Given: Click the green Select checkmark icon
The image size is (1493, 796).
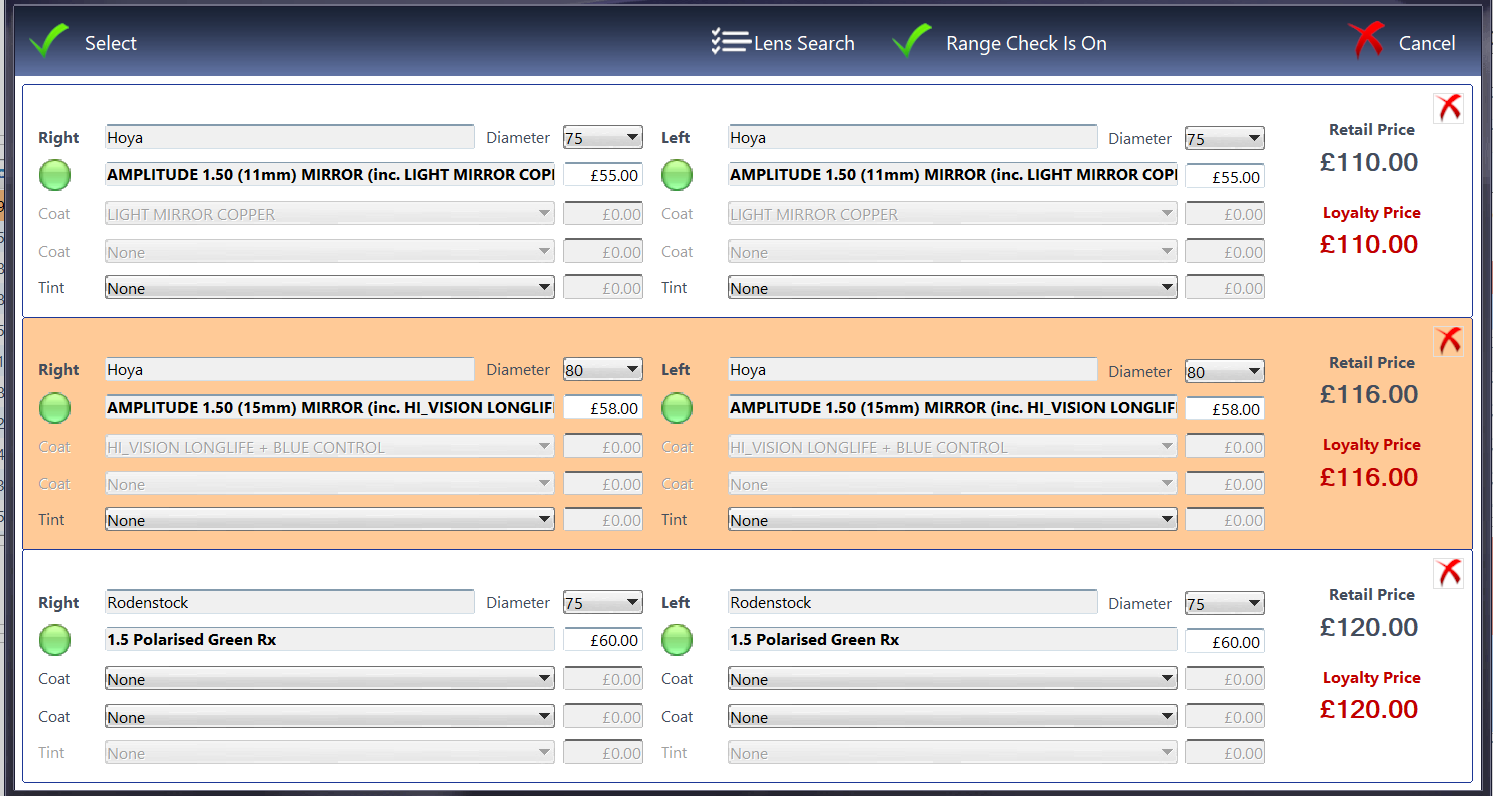Looking at the screenshot, I should (49, 42).
